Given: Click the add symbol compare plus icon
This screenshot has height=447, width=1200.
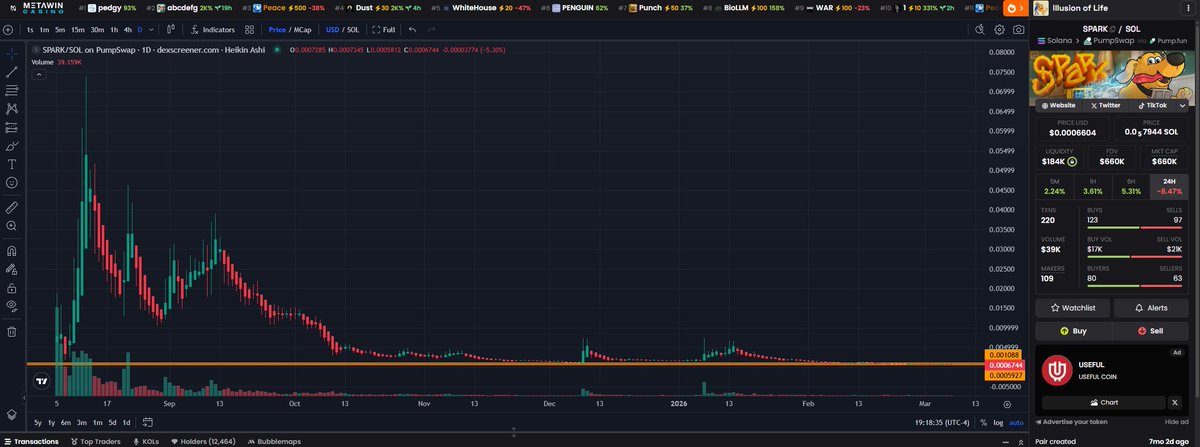Looking at the screenshot, I should [x=9, y=30].
